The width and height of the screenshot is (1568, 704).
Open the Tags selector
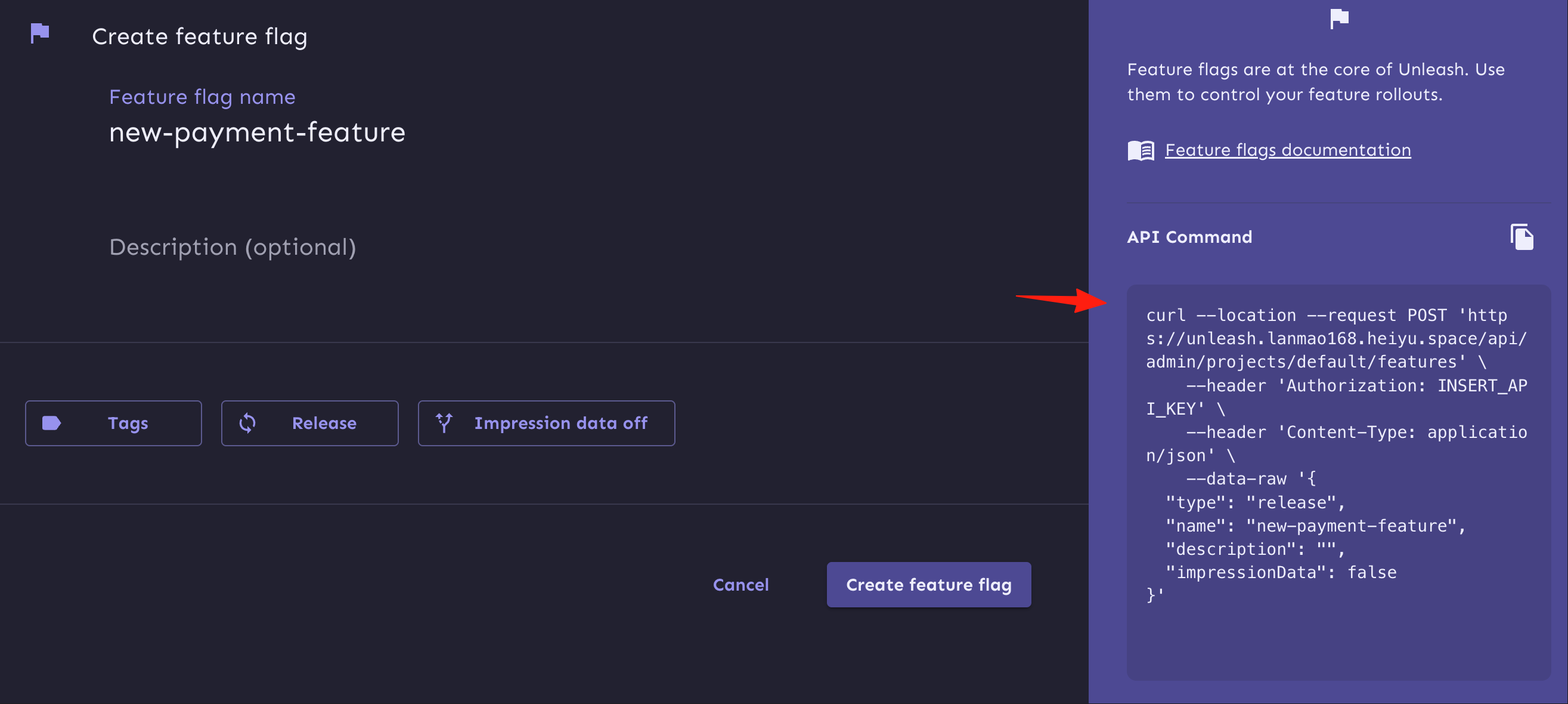tap(113, 423)
